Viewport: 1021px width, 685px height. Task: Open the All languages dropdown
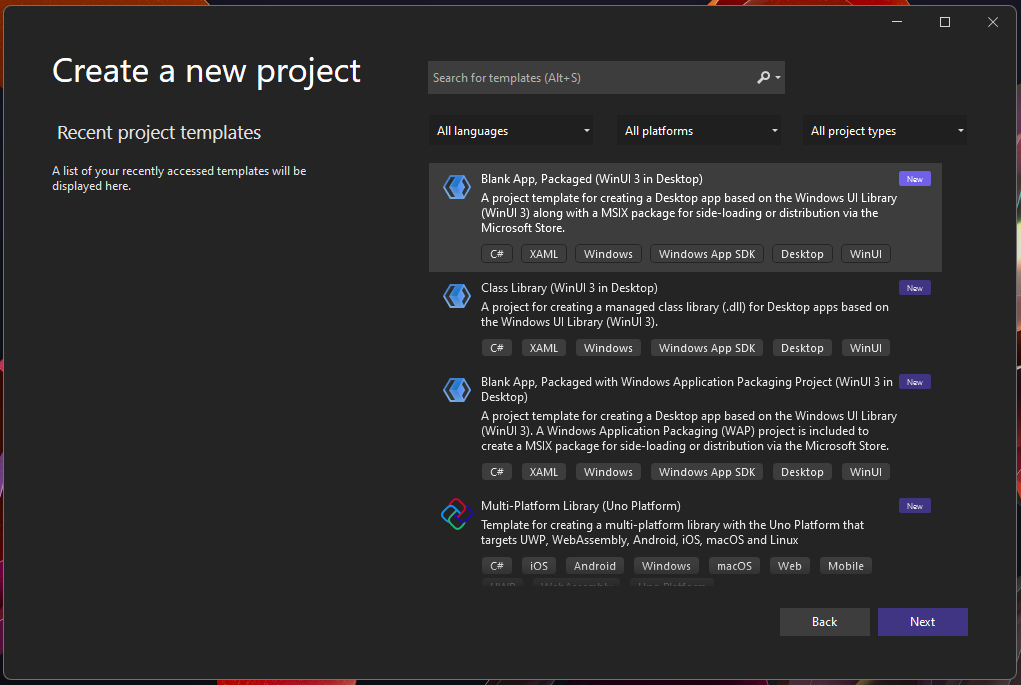[511, 131]
